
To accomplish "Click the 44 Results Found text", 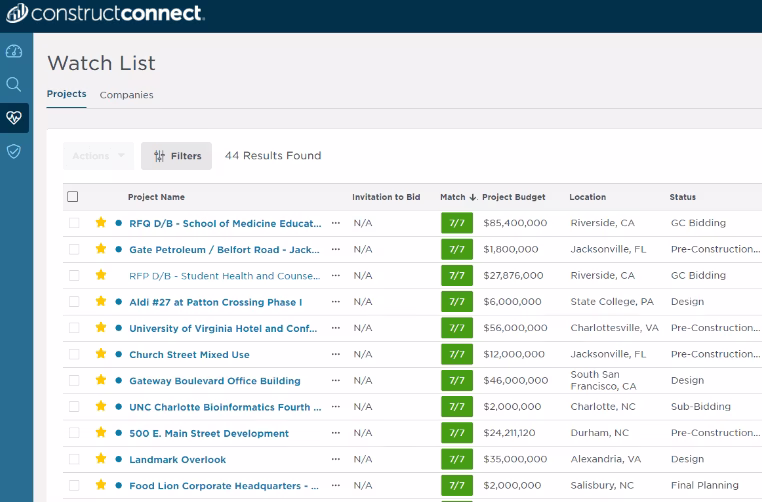I will pos(273,156).
